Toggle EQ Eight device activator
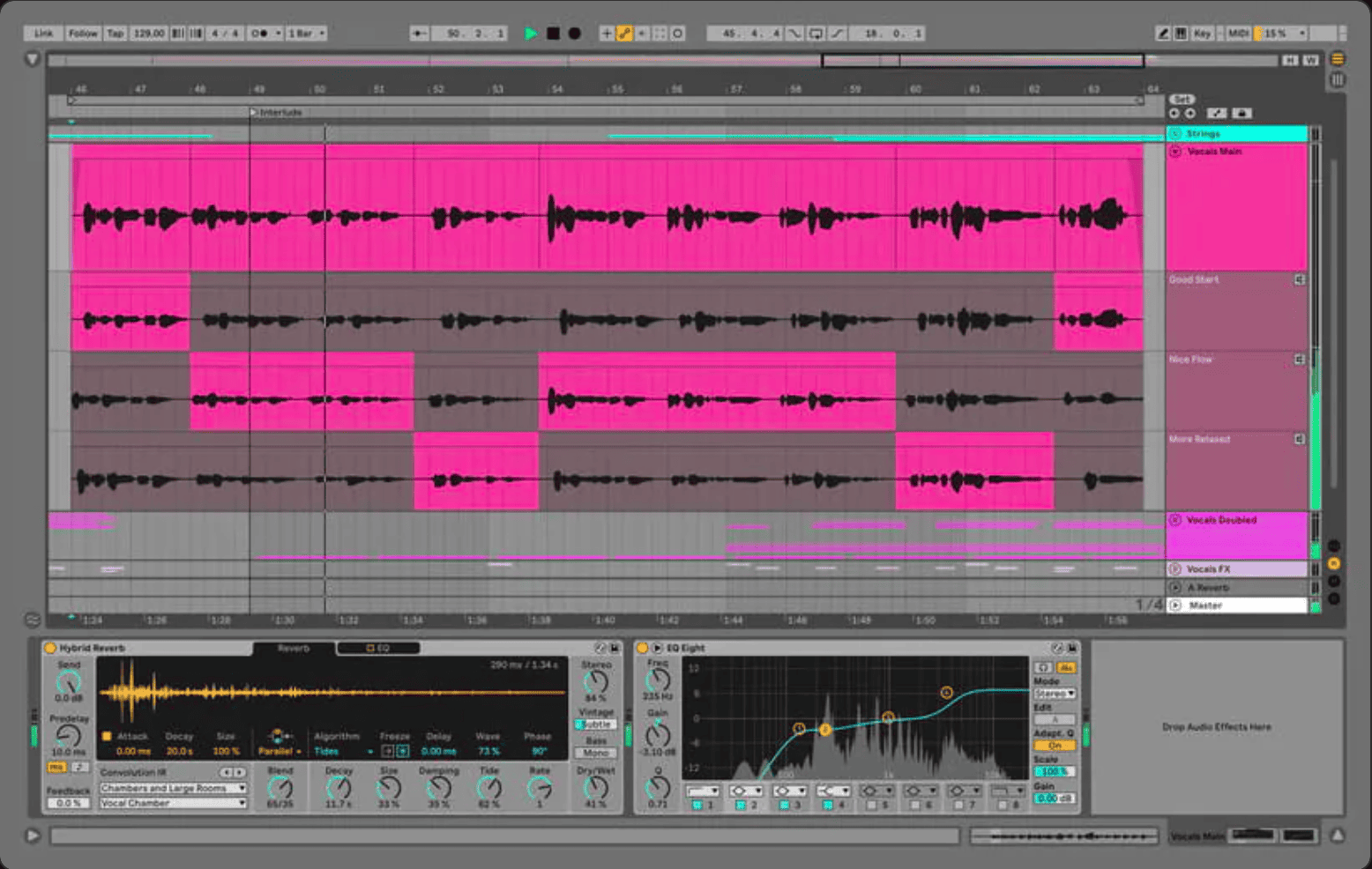The height and width of the screenshot is (869, 1372). [x=643, y=648]
